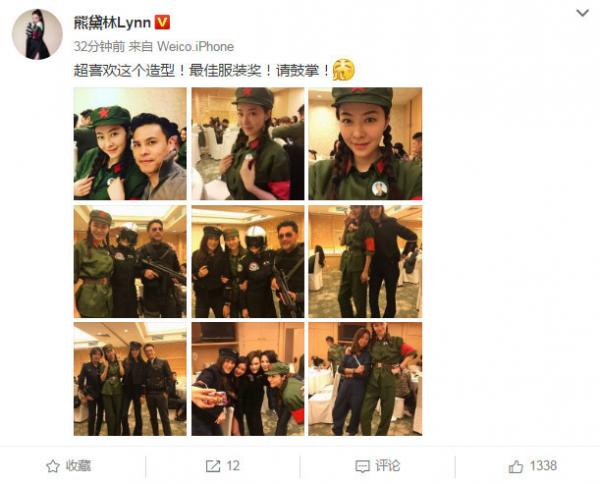The height and width of the screenshot is (484, 600).
Task: Click the orange verified V badge
Action: point(162,23)
